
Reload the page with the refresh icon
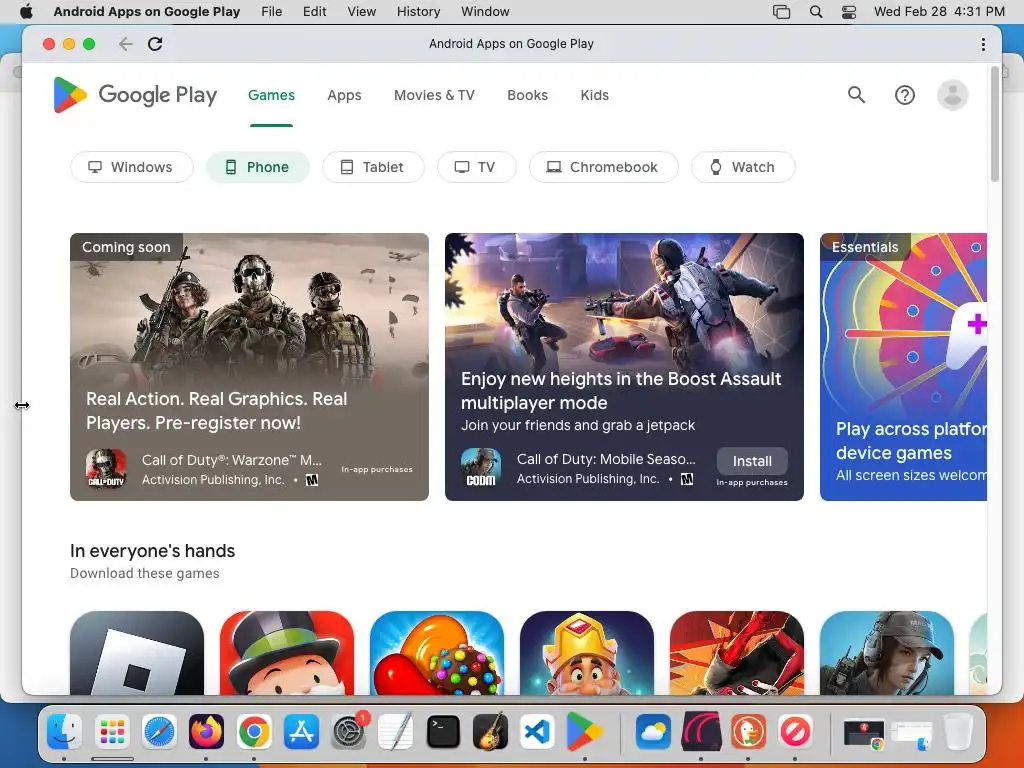[155, 44]
